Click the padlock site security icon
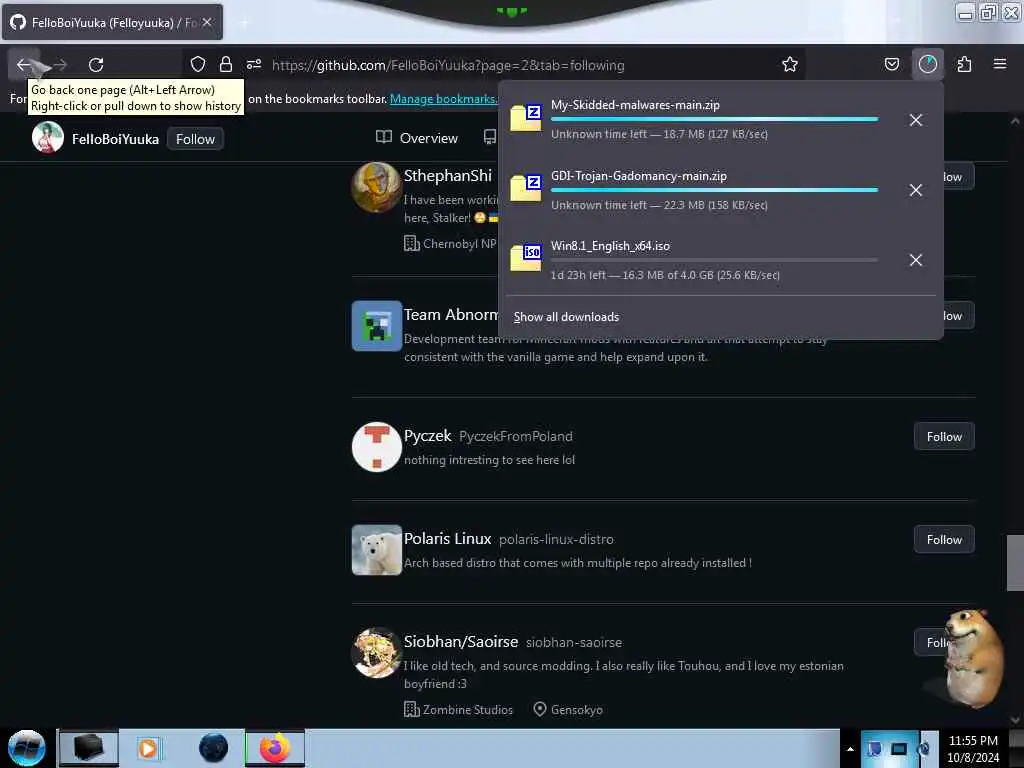This screenshot has width=1024, height=768. (226, 64)
